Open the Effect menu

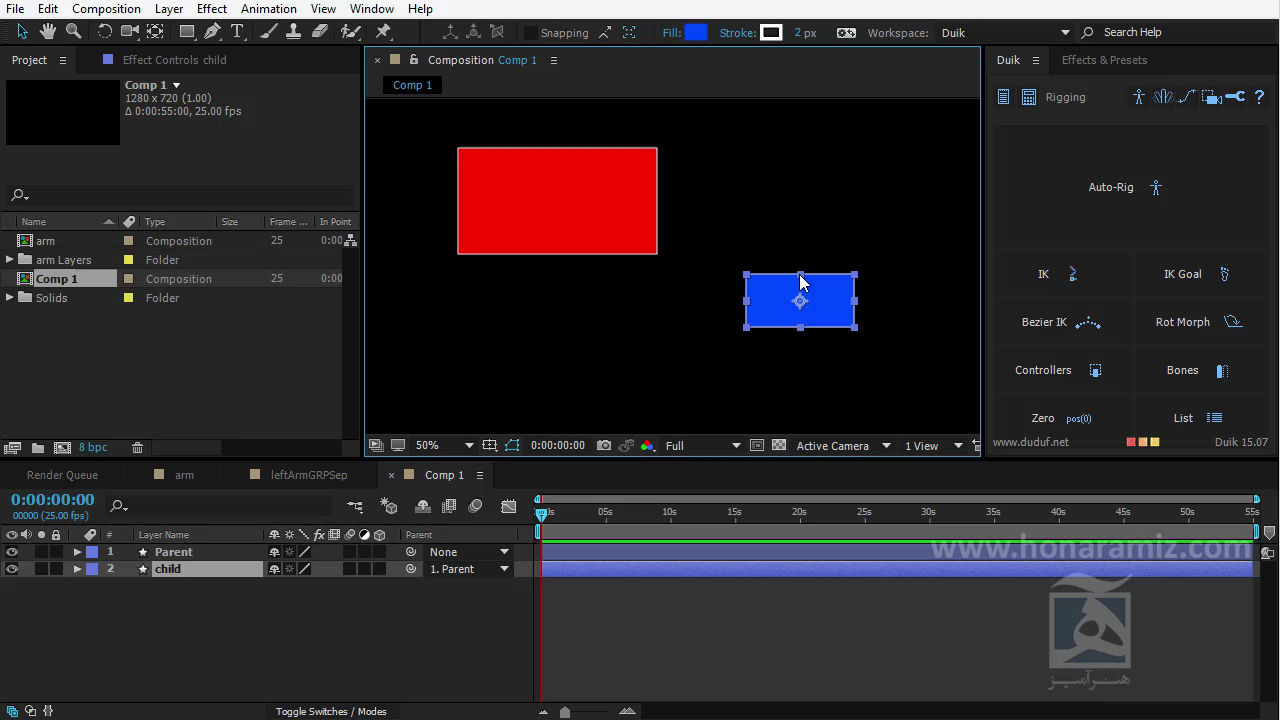coord(212,9)
